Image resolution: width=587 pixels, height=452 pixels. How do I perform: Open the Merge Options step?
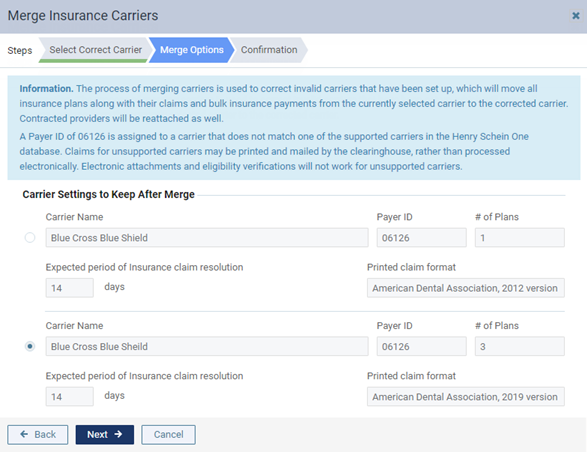tap(191, 50)
